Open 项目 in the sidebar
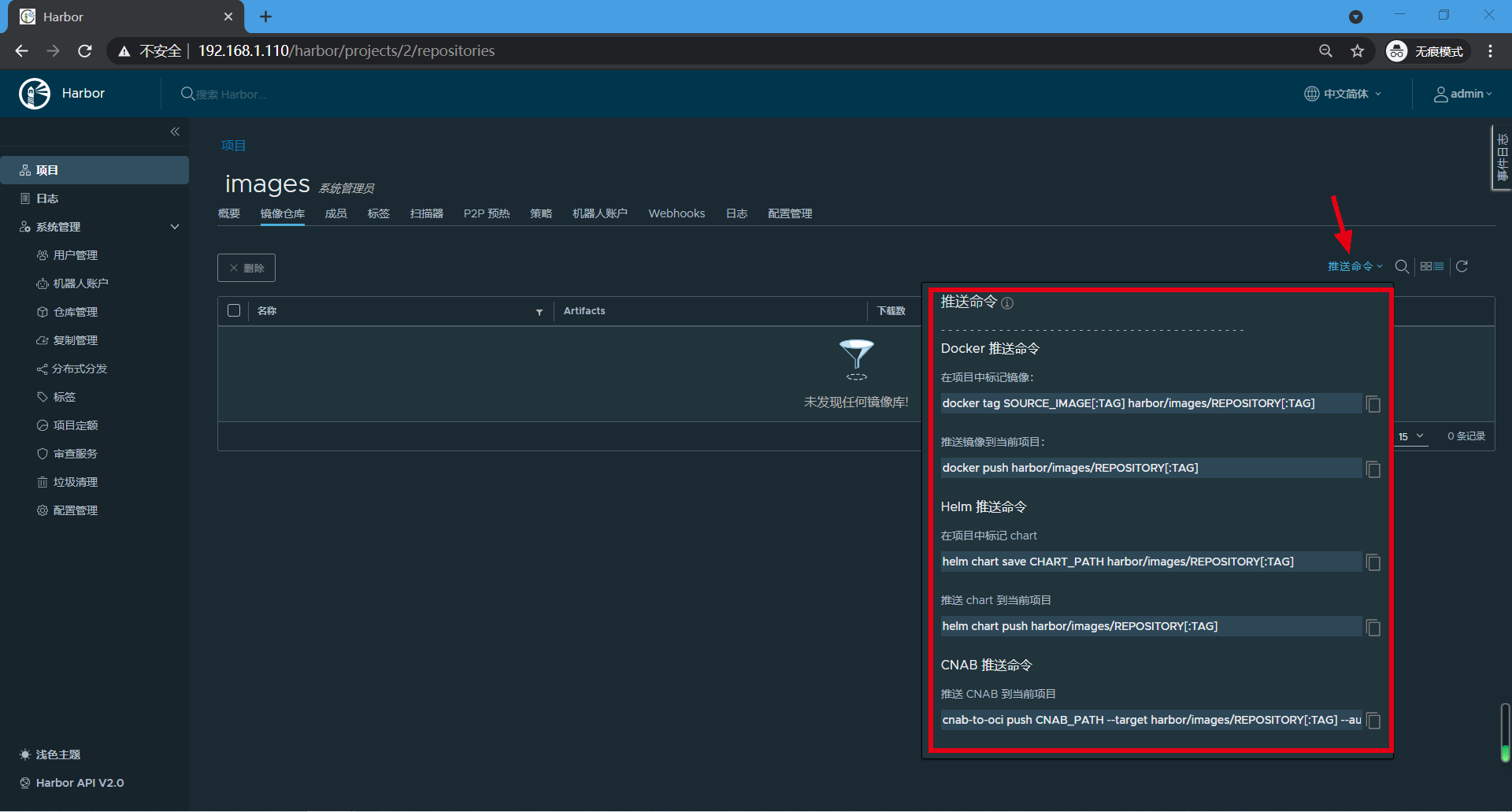Screen dimensions: 1512x812 point(94,170)
